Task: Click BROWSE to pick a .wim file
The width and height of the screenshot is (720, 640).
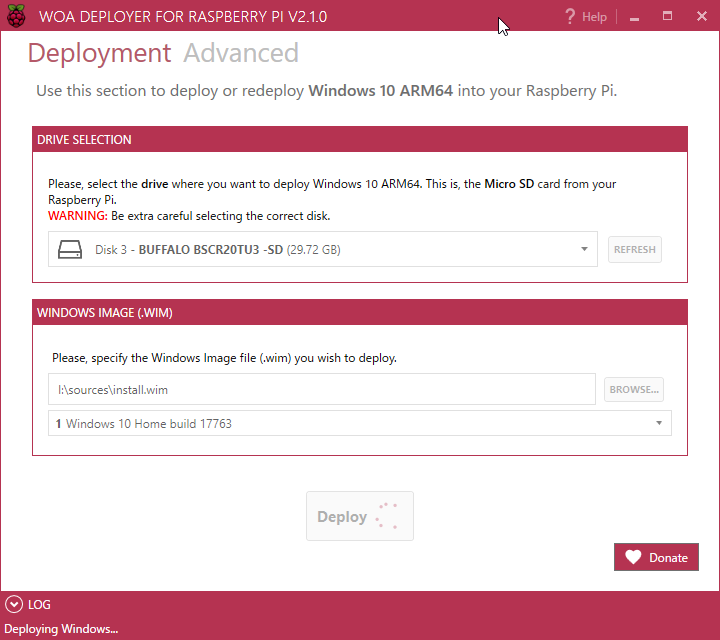Action: click(x=634, y=389)
